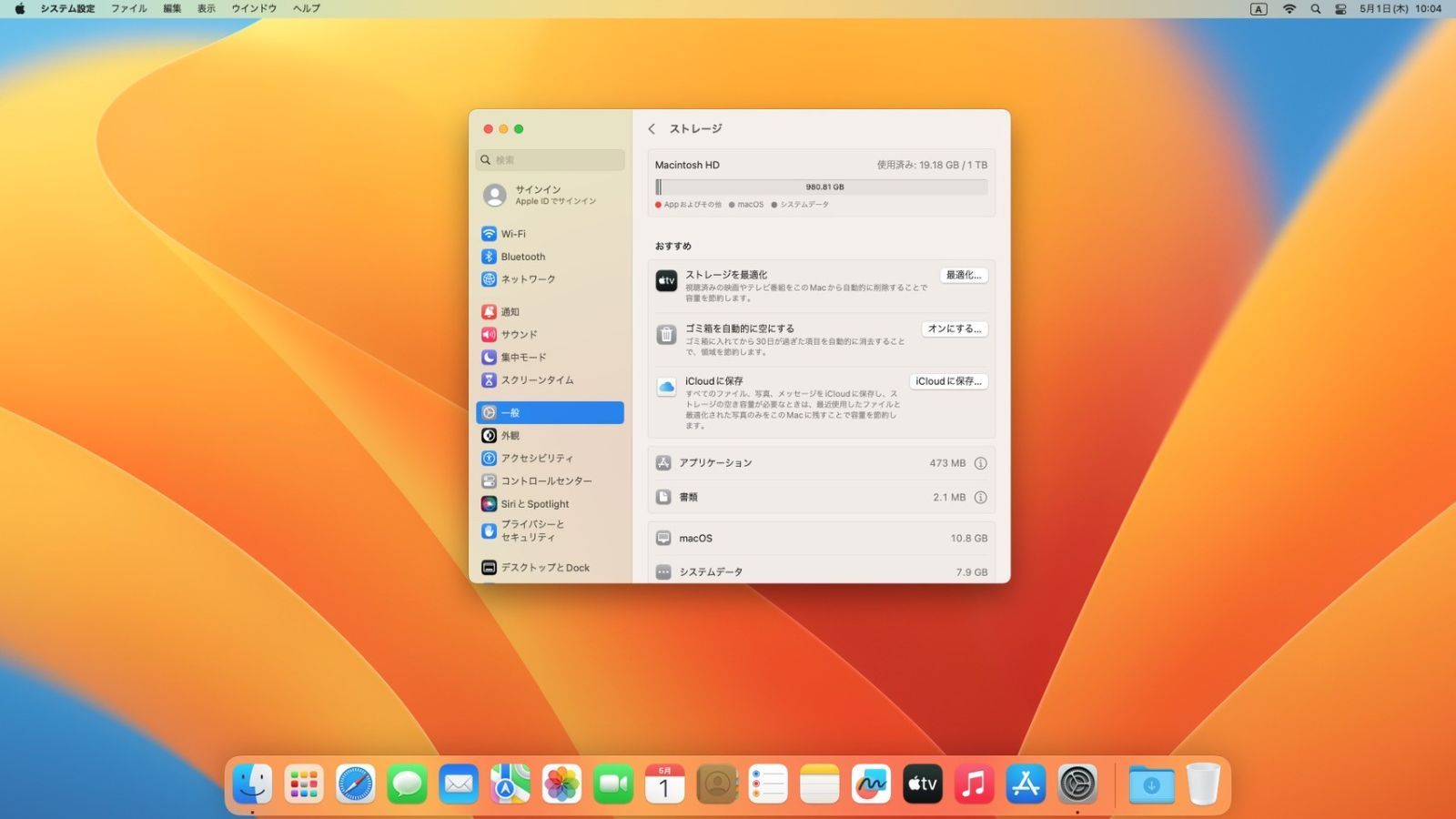Screen dimensions: 1456x819
Task: Click the Macintosh HD storage usage bar
Action: pyautogui.click(x=821, y=187)
